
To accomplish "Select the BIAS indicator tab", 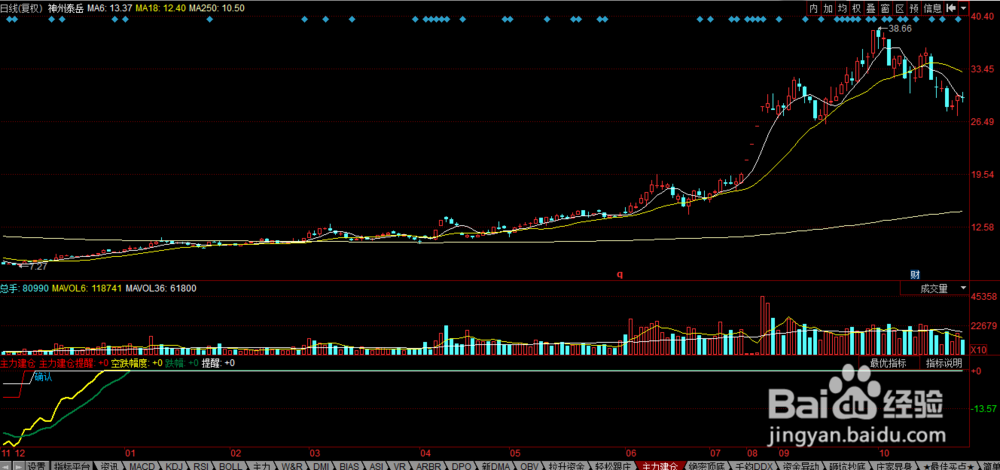I will (349, 466).
